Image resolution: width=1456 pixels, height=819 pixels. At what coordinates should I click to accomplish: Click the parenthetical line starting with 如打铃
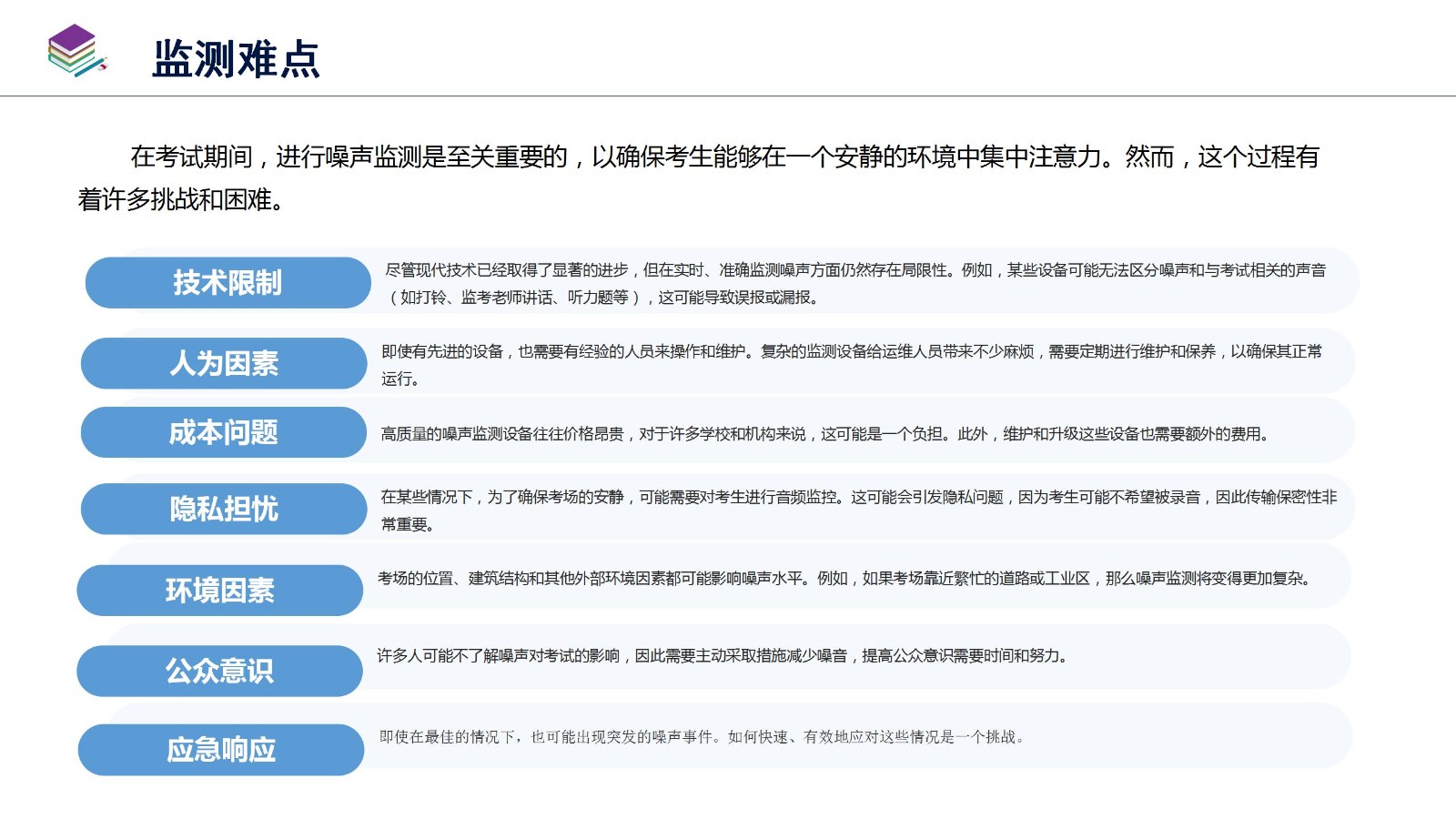coord(605,298)
